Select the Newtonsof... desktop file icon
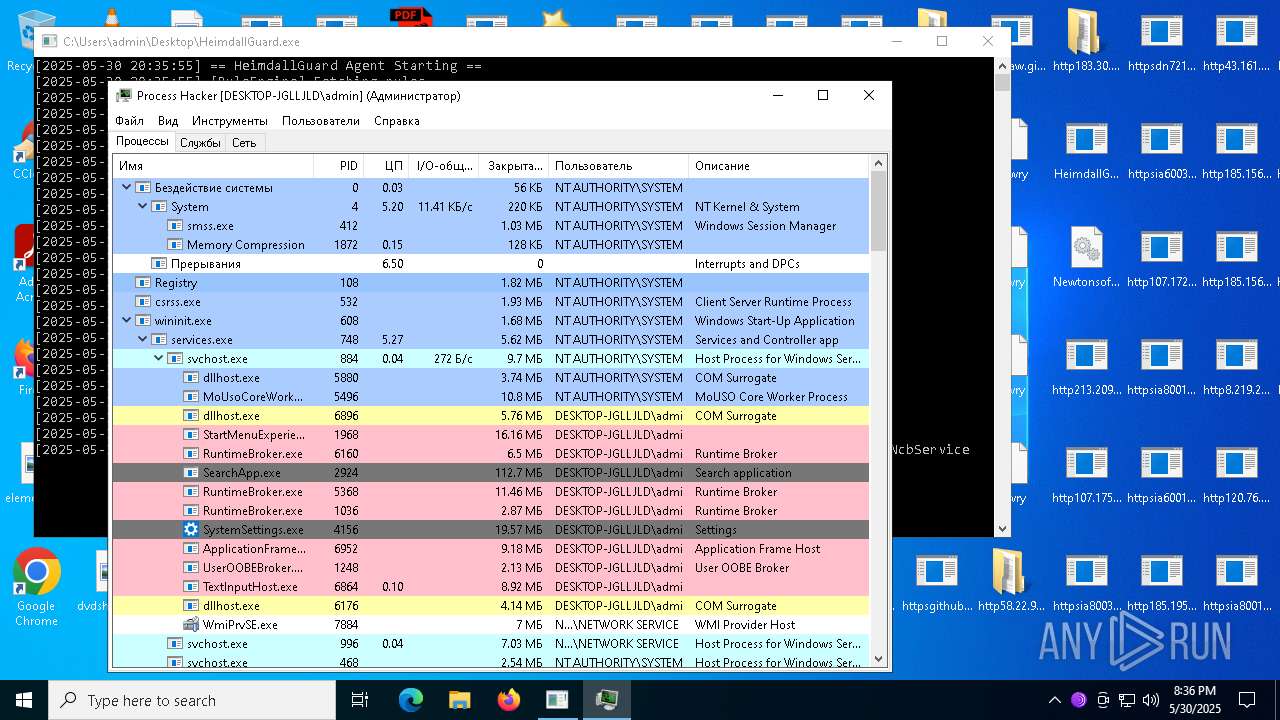 pos(1086,257)
